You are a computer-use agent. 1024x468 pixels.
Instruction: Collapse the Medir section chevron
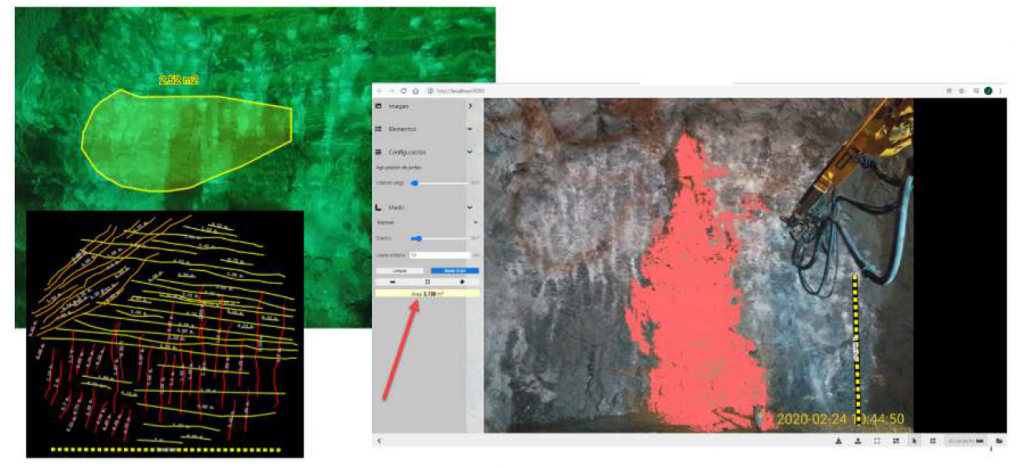(470, 207)
